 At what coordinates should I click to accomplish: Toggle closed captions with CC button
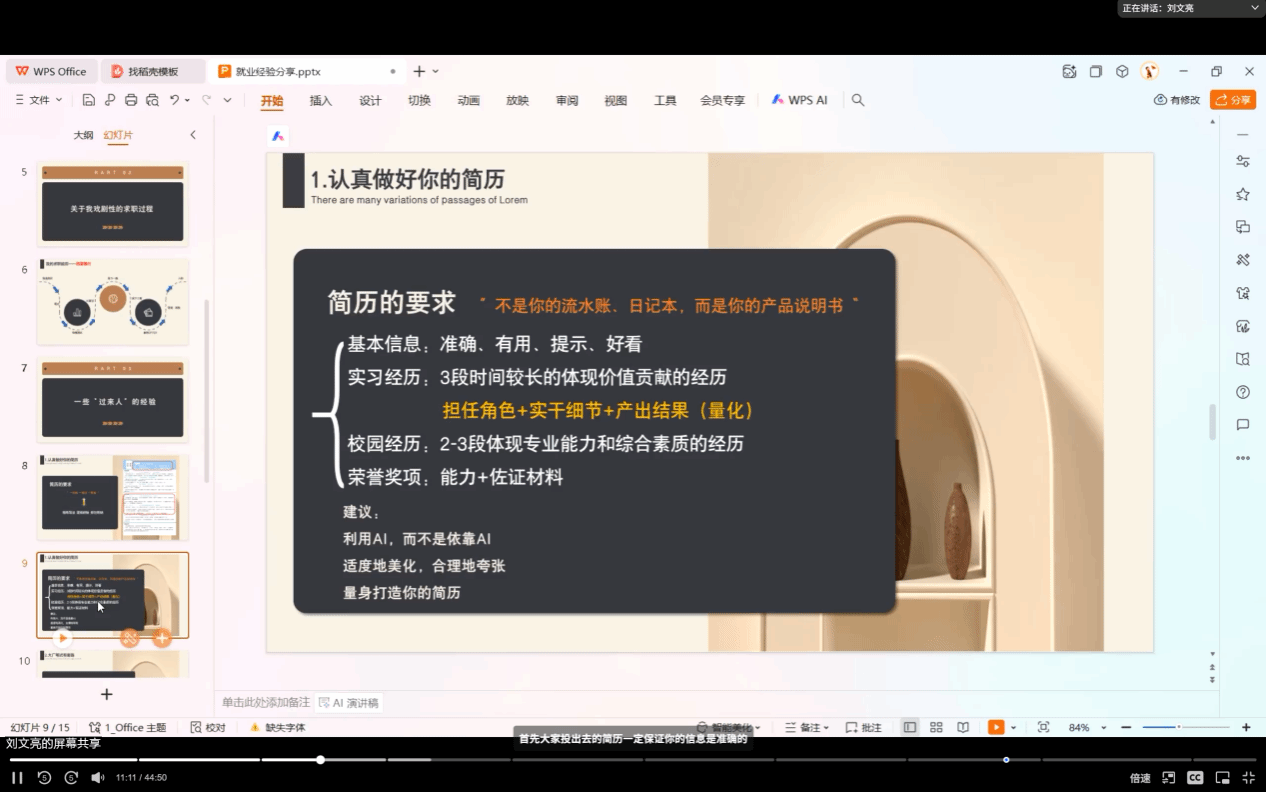pos(1195,777)
